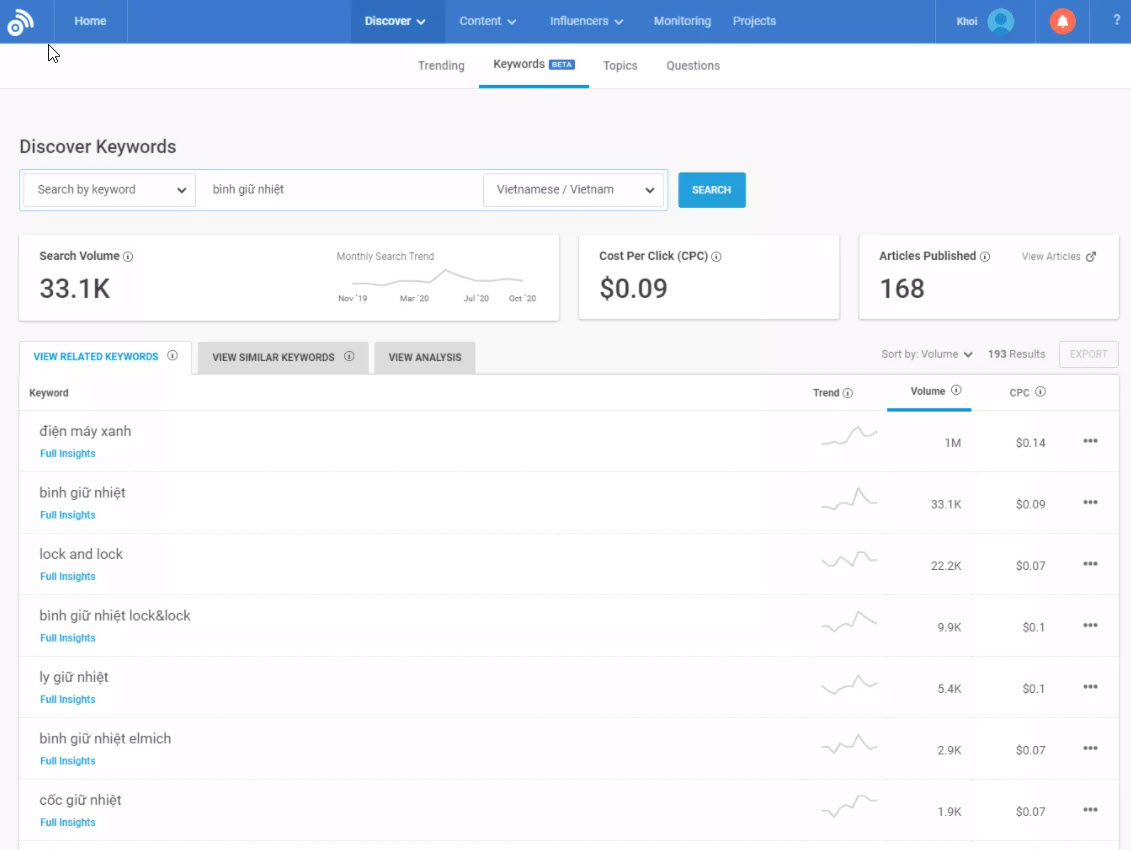Switch to the VIEW ANALYSIS tab

coord(424,357)
